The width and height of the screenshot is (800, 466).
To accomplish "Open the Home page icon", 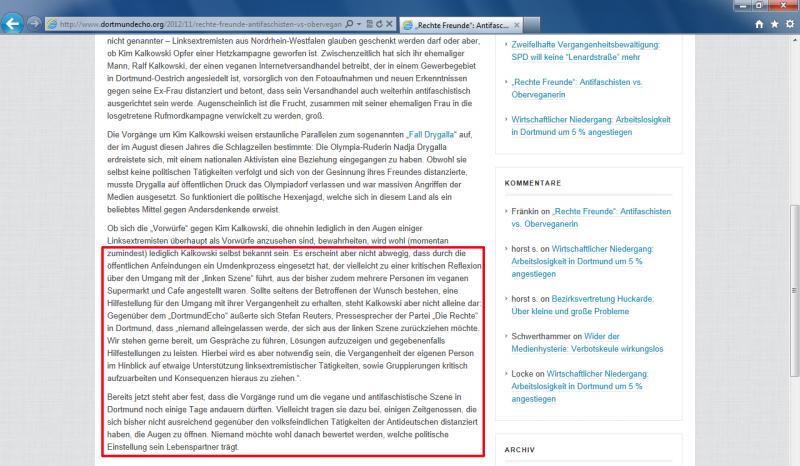I will pos(754,23).
